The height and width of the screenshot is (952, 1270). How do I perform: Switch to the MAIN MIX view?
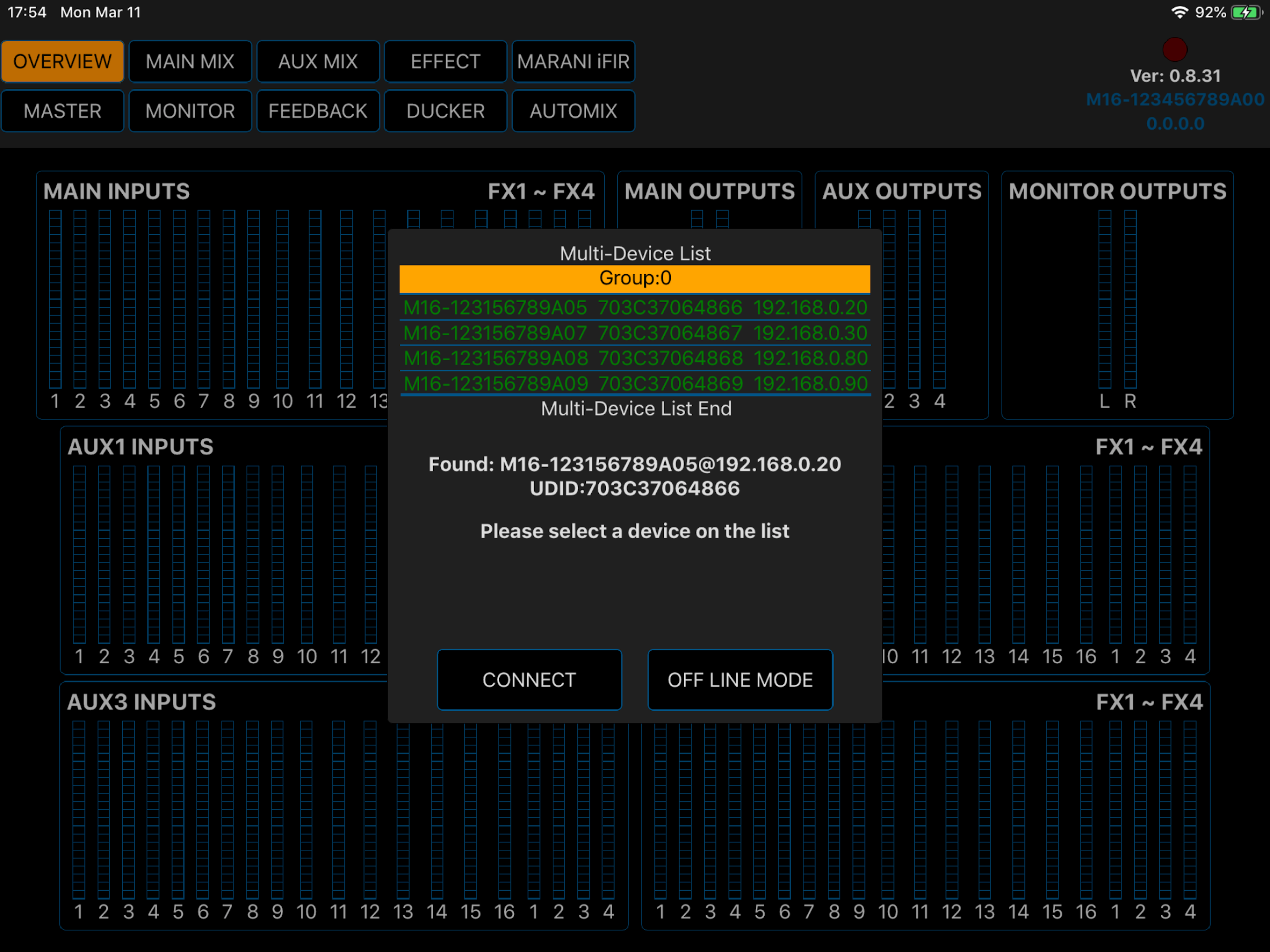coord(190,61)
